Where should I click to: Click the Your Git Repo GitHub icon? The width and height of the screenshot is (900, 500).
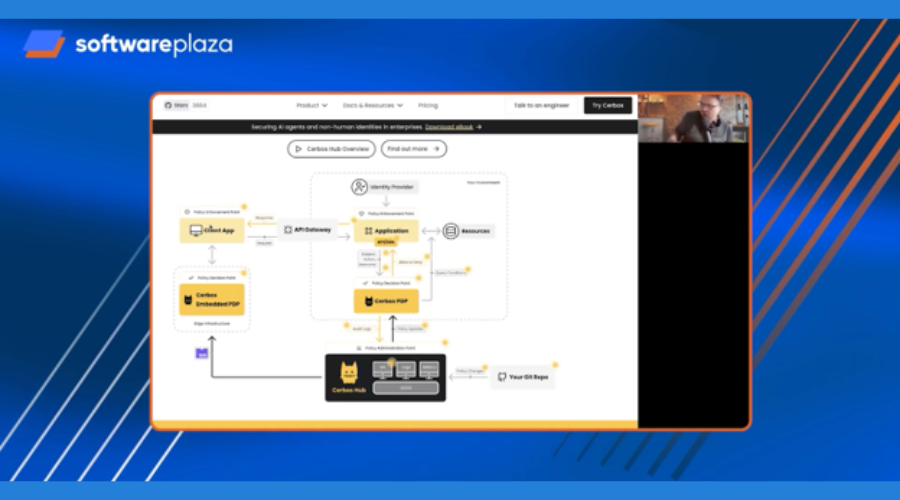pos(502,377)
